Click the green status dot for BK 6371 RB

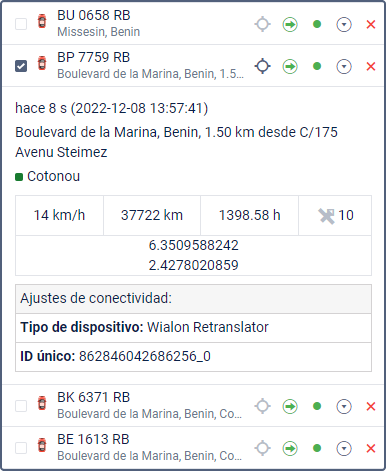click(317, 406)
